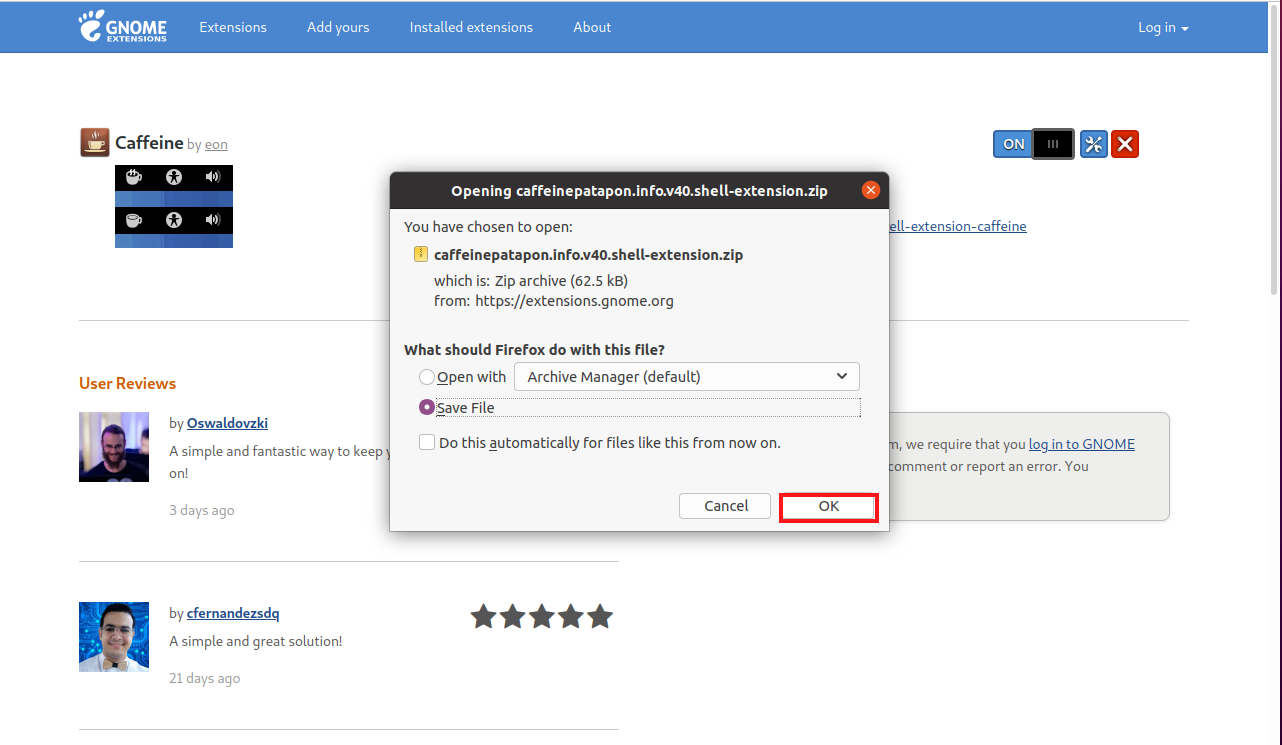Image resolution: width=1282 pixels, height=745 pixels.
Task: Expand the Archive Manager (default) dropdown
Action: pos(687,377)
